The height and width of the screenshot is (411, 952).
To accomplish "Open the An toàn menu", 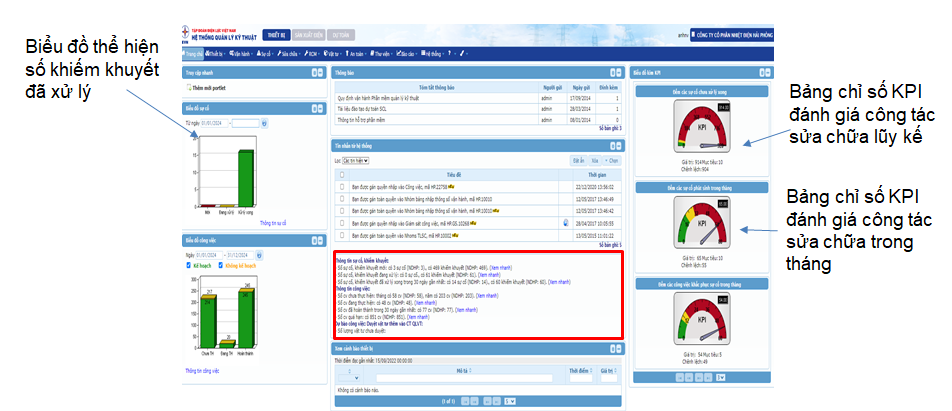I will click(357, 53).
